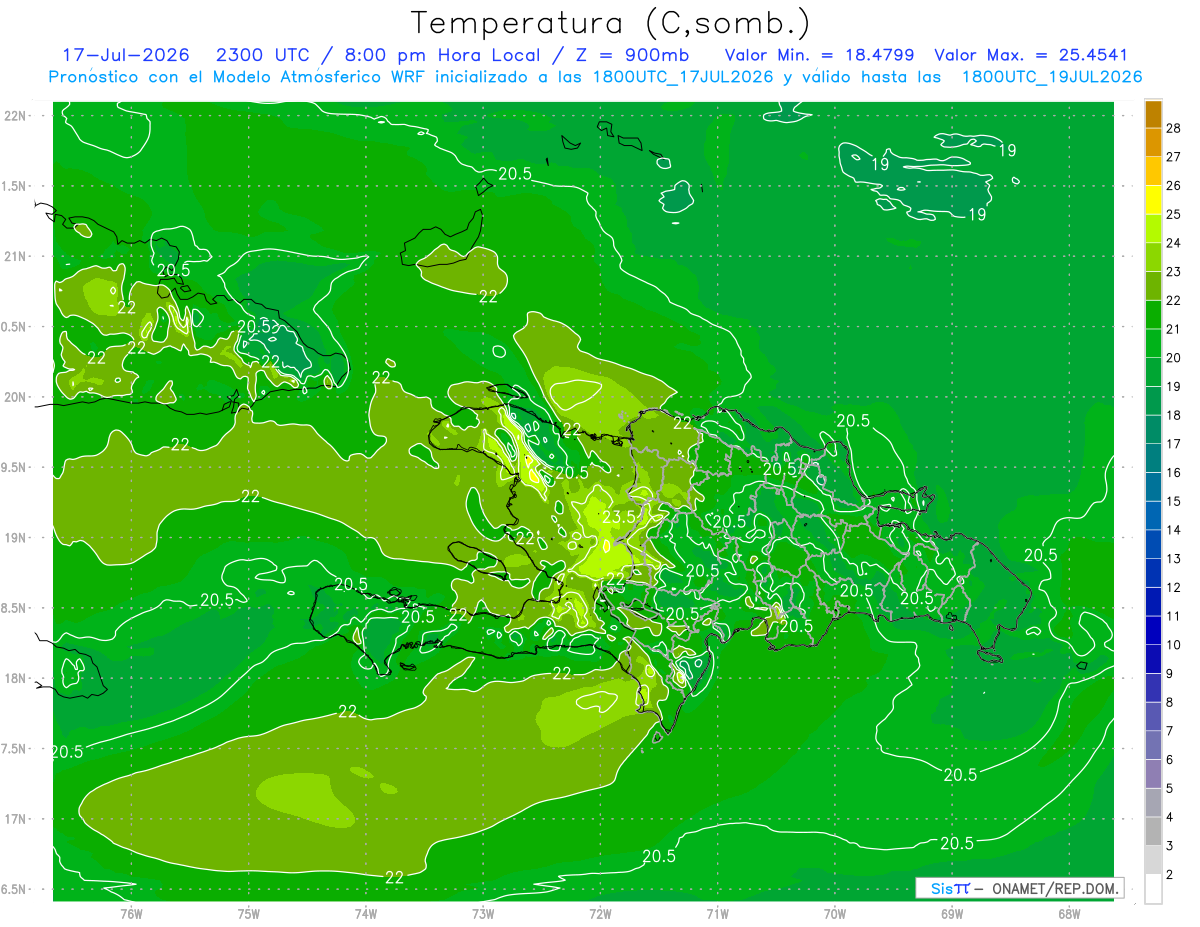
Task: Click the title 'Temperatura (C,somb.)'
Action: pos(611,23)
